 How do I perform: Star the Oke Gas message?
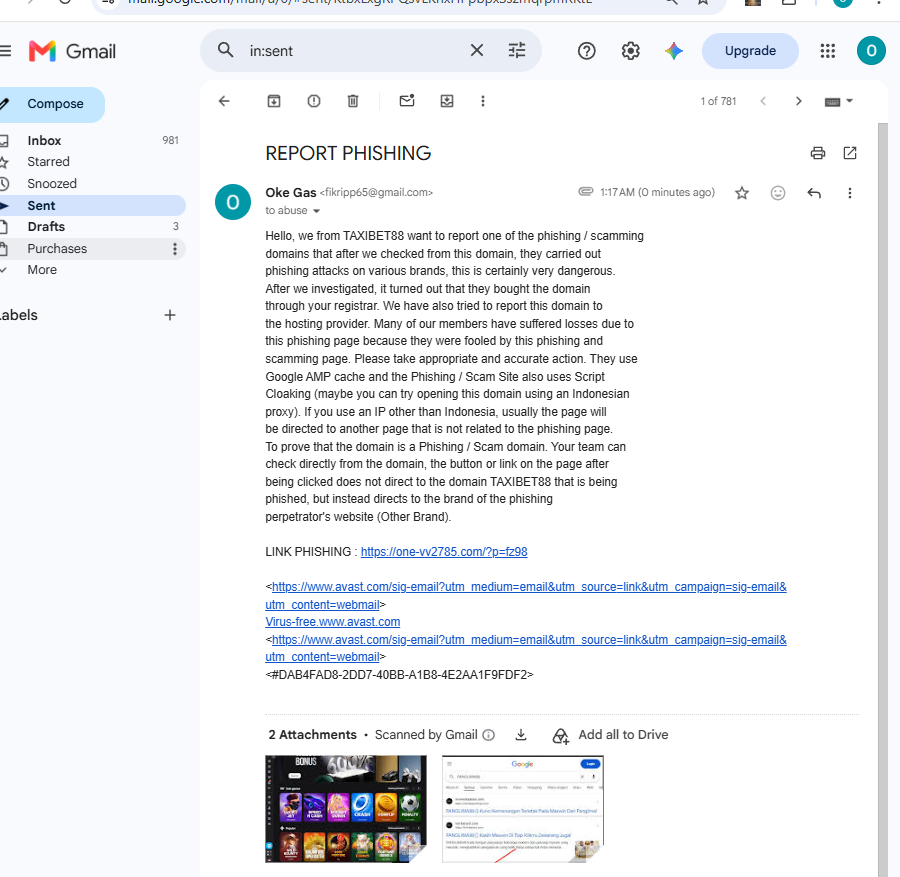[x=742, y=193]
